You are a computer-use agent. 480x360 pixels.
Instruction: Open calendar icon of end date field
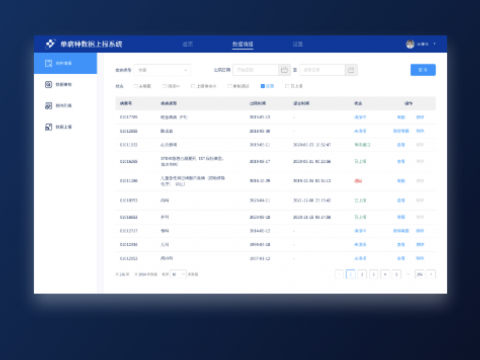click(x=351, y=70)
